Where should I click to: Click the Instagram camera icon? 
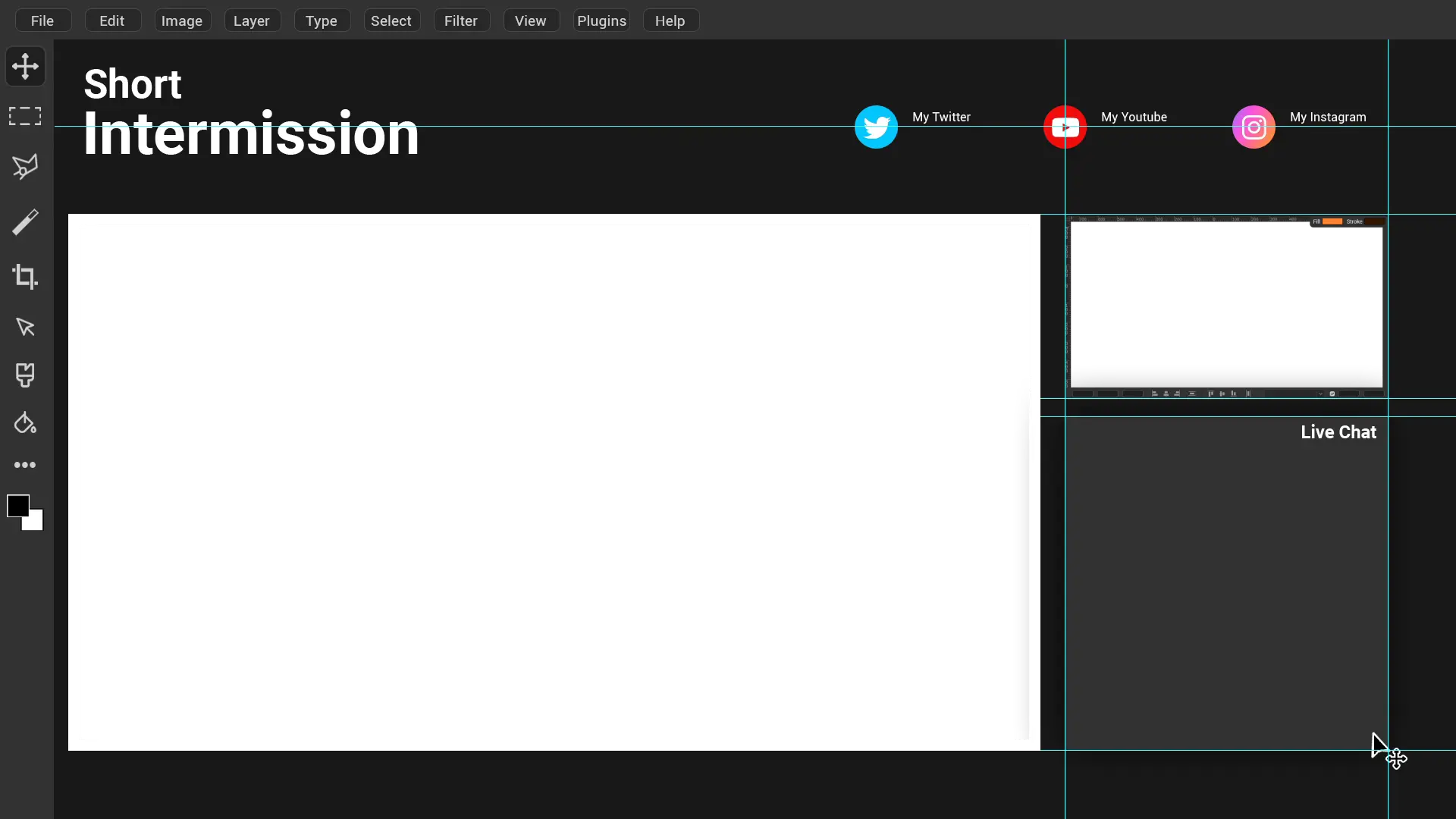[x=1254, y=127]
